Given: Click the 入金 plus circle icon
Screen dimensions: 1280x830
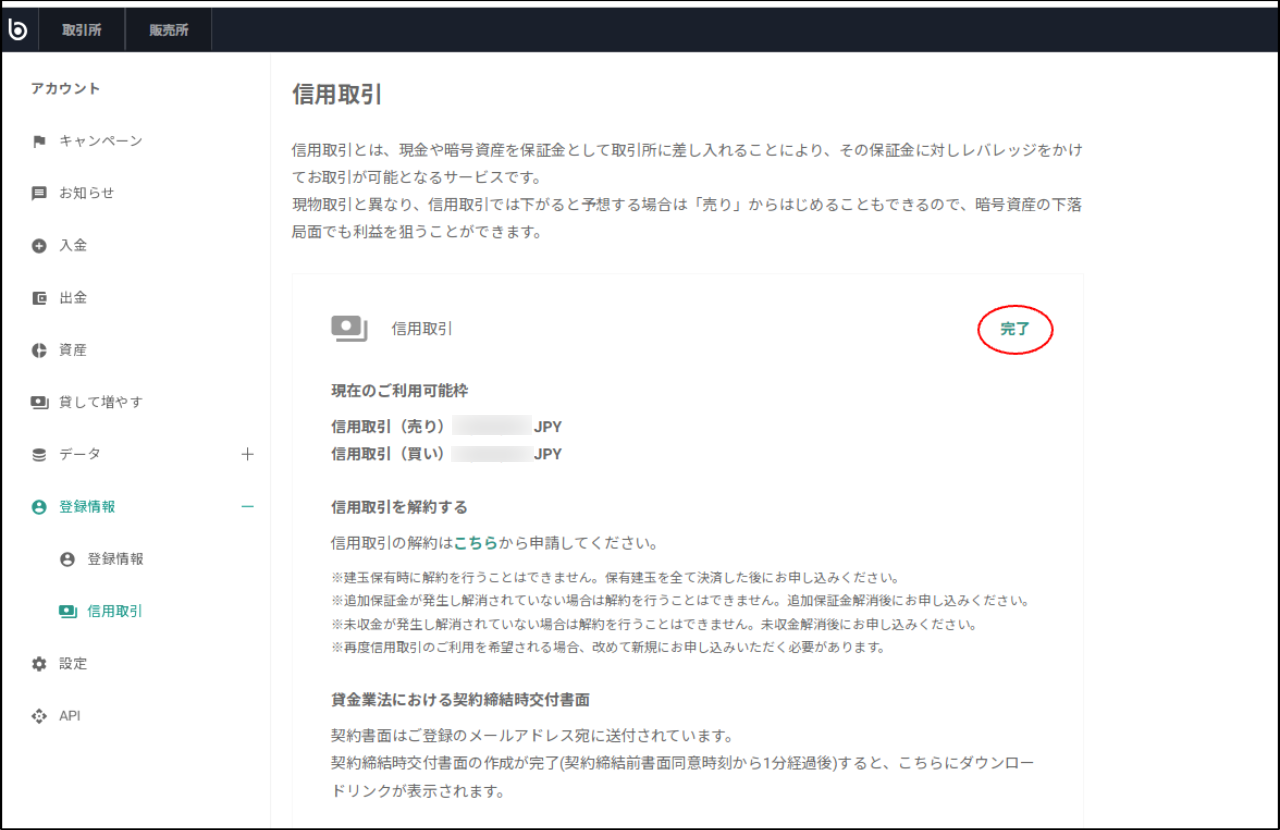Looking at the screenshot, I should pos(39,245).
